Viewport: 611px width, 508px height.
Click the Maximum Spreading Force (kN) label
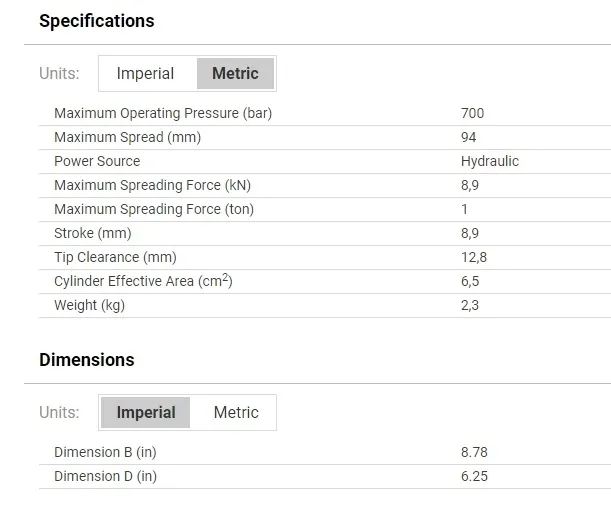point(152,185)
